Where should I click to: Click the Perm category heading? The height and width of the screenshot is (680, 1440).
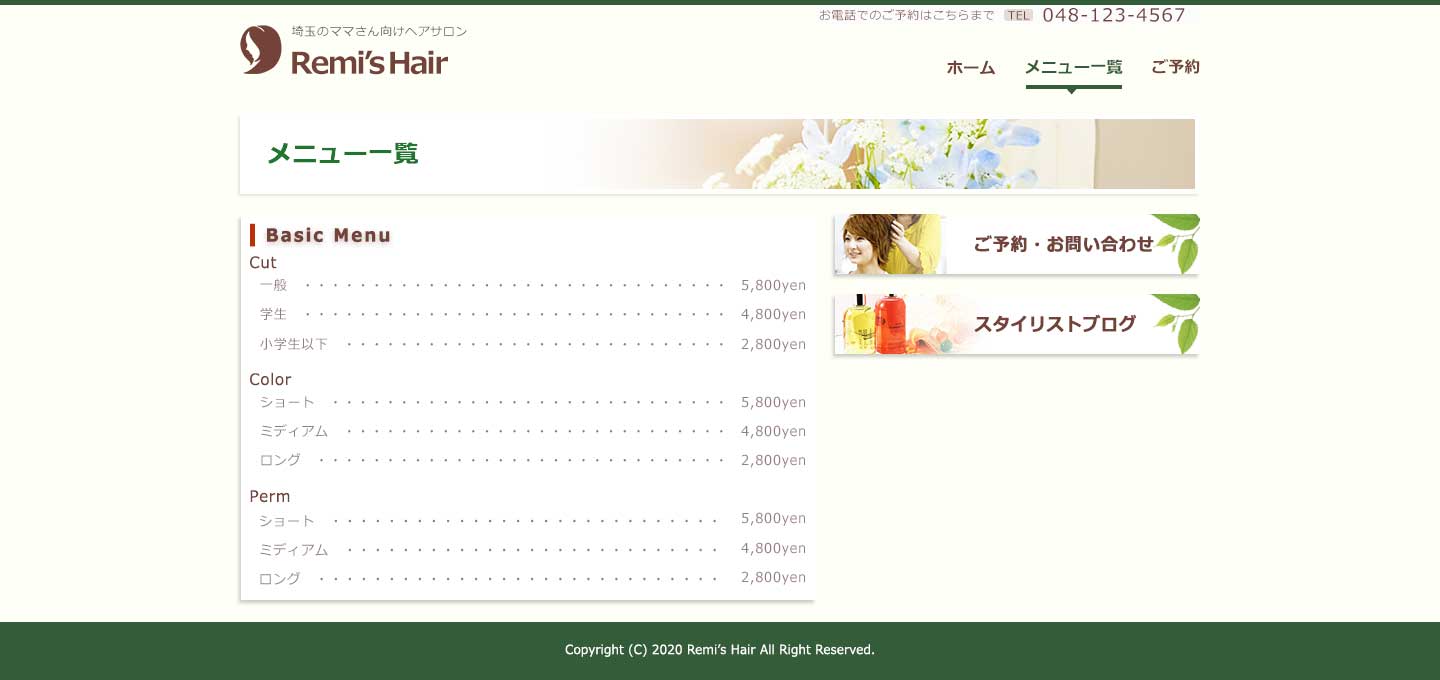269,496
